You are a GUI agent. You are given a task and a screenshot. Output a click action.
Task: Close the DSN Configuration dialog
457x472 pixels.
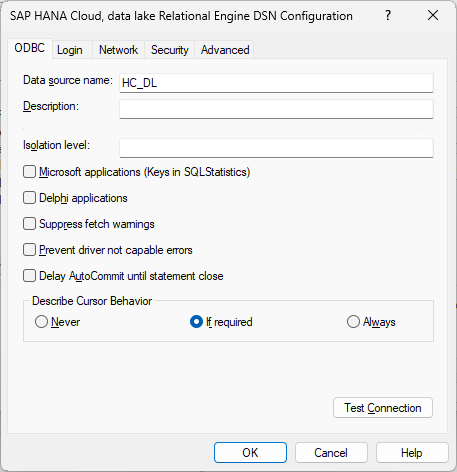coord(433,15)
